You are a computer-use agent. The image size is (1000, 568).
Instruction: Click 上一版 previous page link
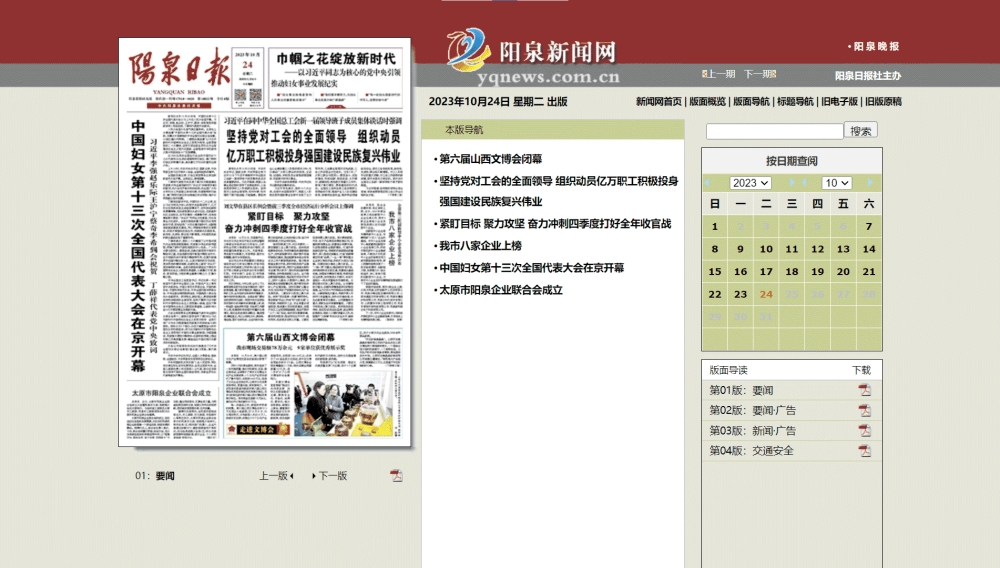click(x=276, y=476)
